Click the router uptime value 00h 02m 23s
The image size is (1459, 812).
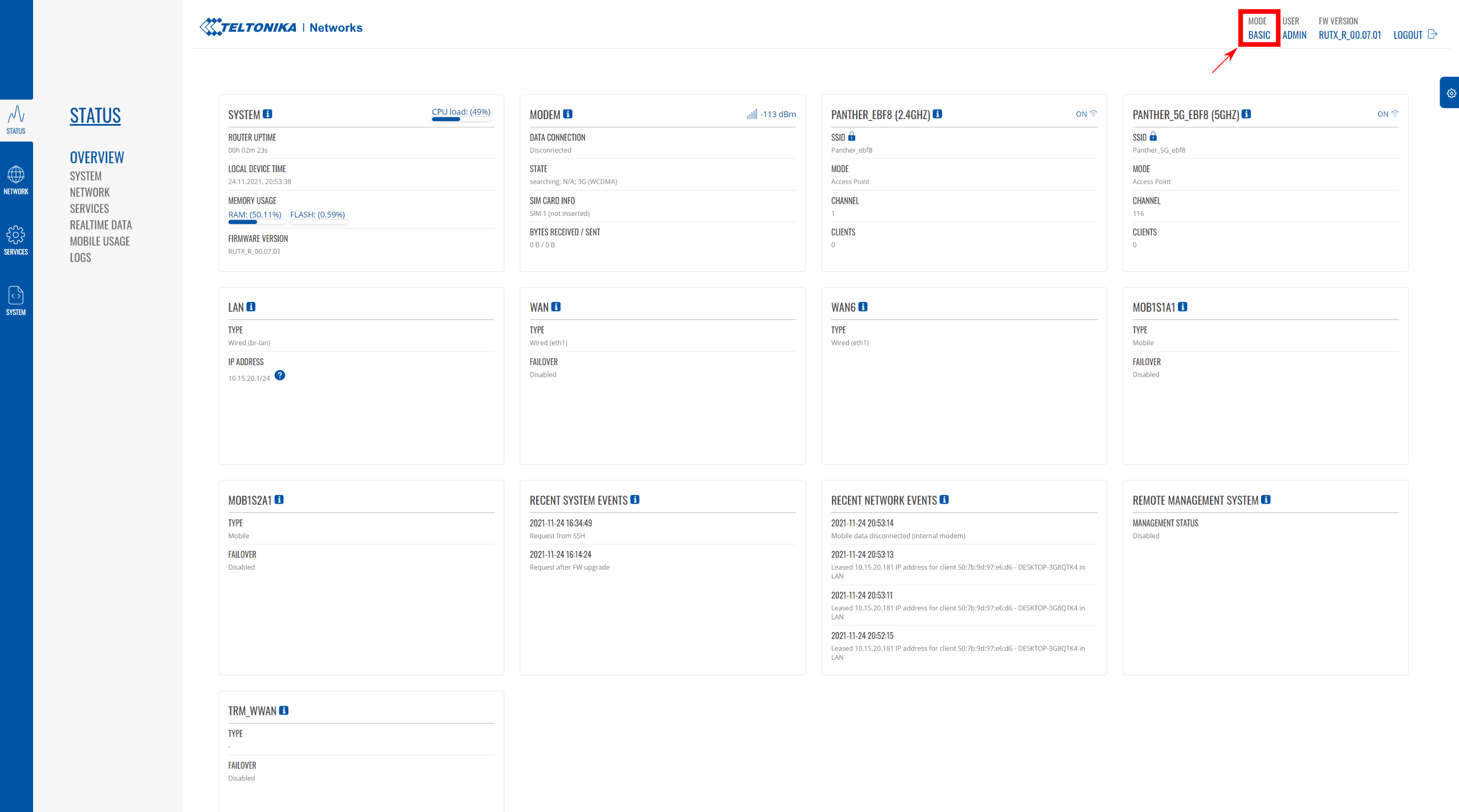(248, 150)
